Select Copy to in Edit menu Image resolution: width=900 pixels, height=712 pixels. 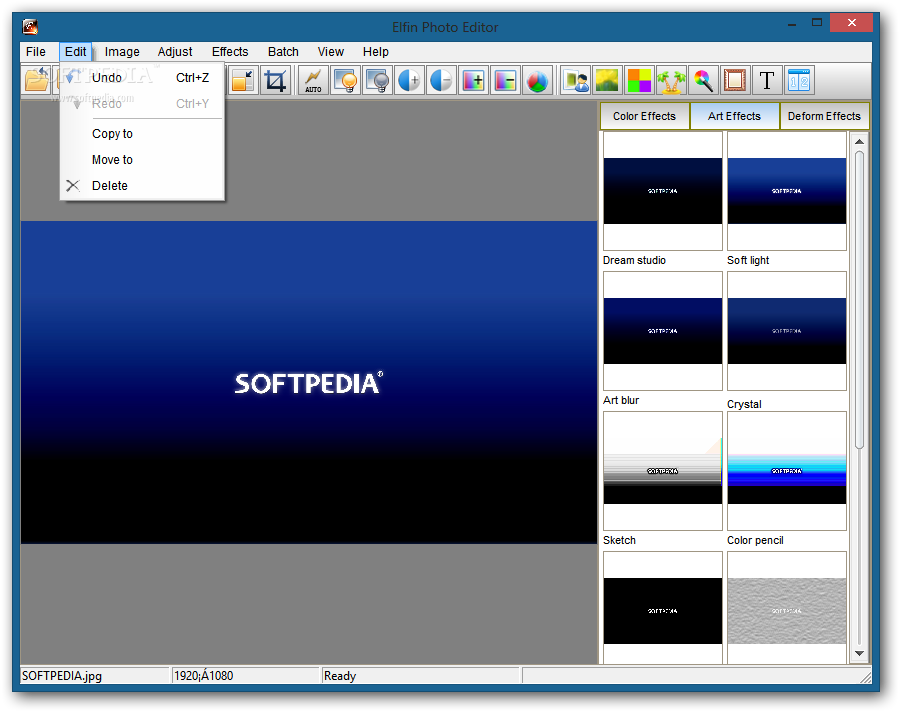click(x=142, y=134)
